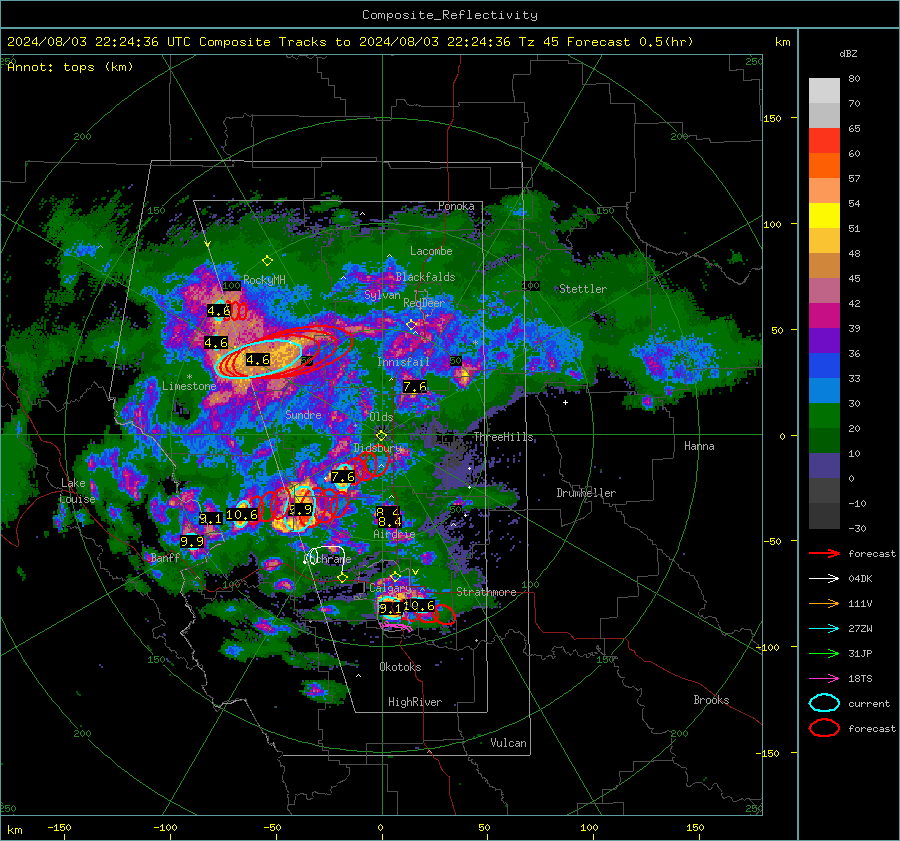Click the 8.4 tops label above Airdrie
This screenshot has height=841, width=900.
coord(390,522)
